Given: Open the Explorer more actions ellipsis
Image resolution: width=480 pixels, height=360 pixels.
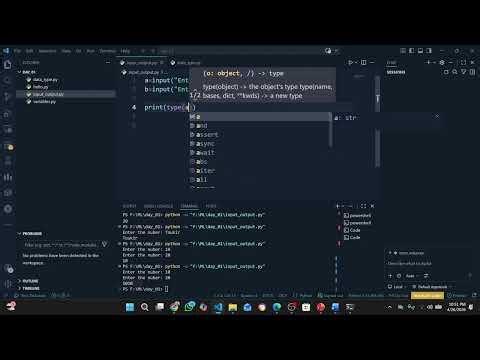Looking at the screenshot, I should point(108,62).
